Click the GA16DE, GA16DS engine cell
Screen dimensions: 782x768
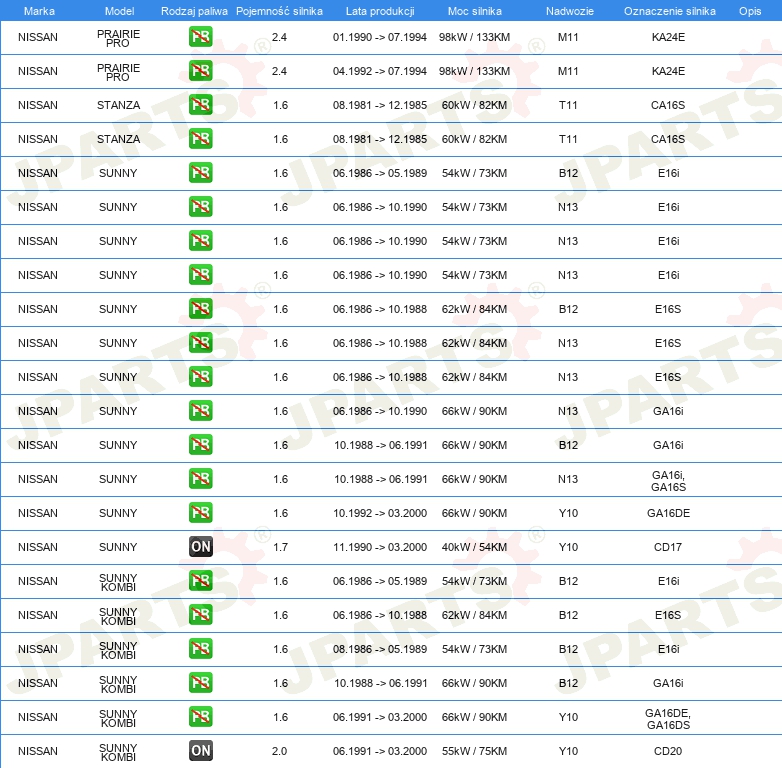tap(668, 719)
